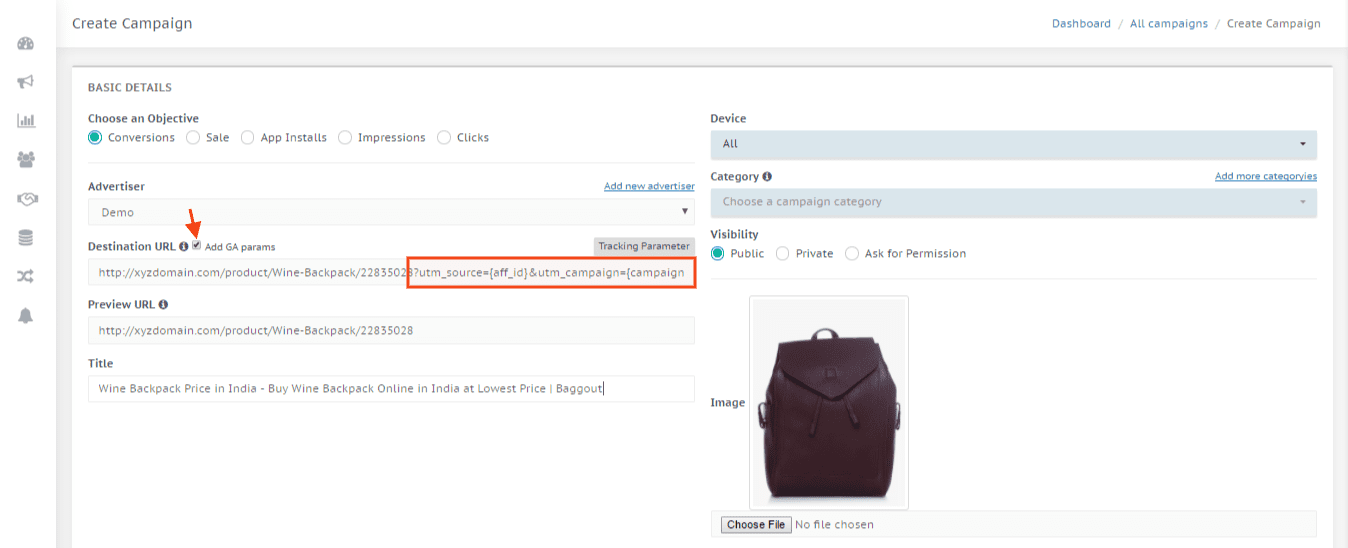Set visibility to Private
The height and width of the screenshot is (548, 1348).
click(x=782, y=254)
